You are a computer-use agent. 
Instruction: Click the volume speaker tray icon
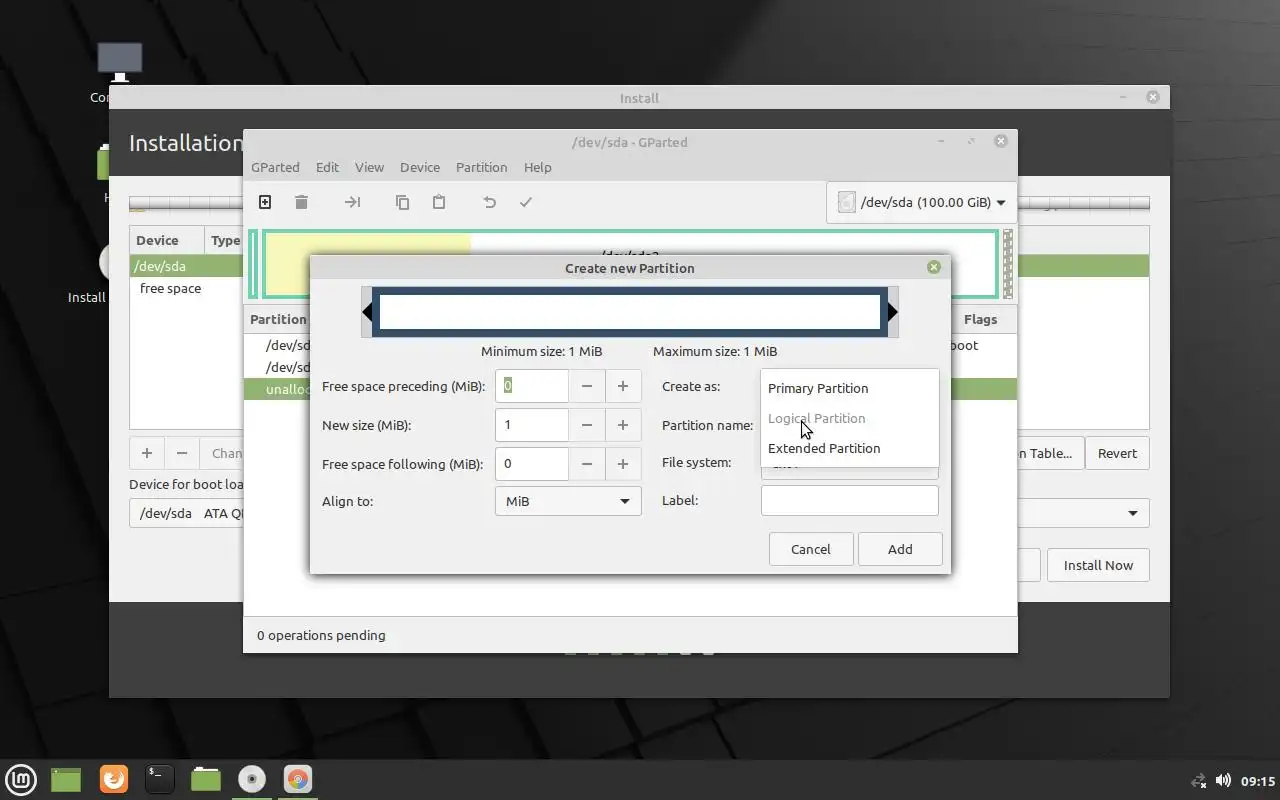(1223, 780)
